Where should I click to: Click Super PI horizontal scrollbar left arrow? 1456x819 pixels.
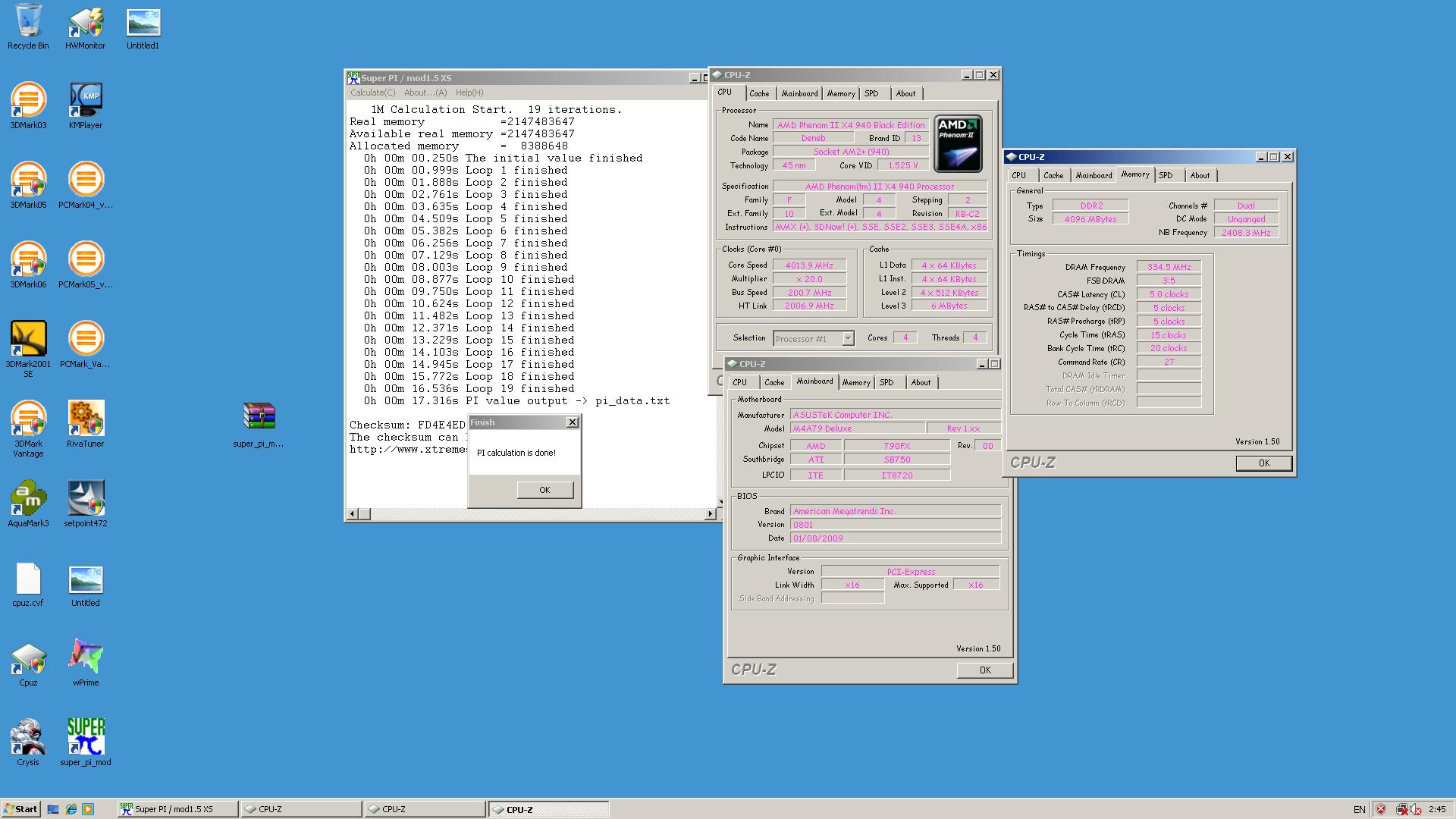[351, 514]
